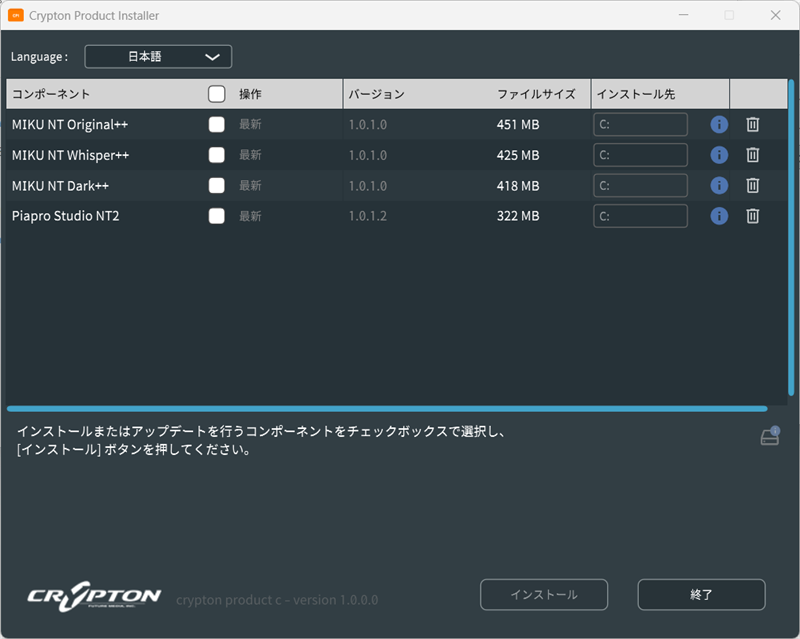Show info for Piapro Studio NT2

coord(719,216)
